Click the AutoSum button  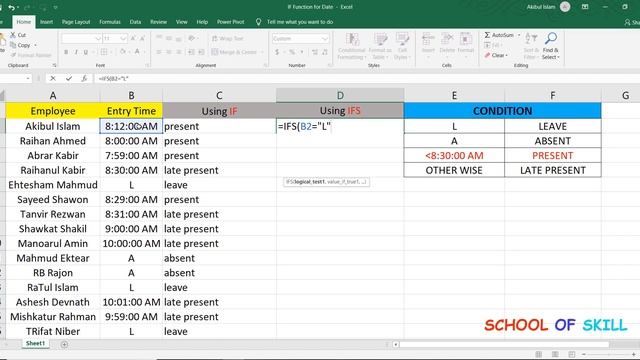(x=499, y=35)
